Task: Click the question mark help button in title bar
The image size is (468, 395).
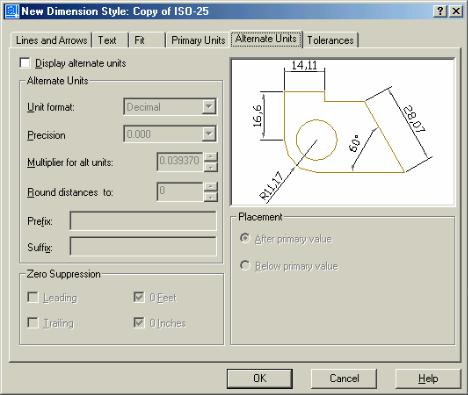Action: pos(440,11)
